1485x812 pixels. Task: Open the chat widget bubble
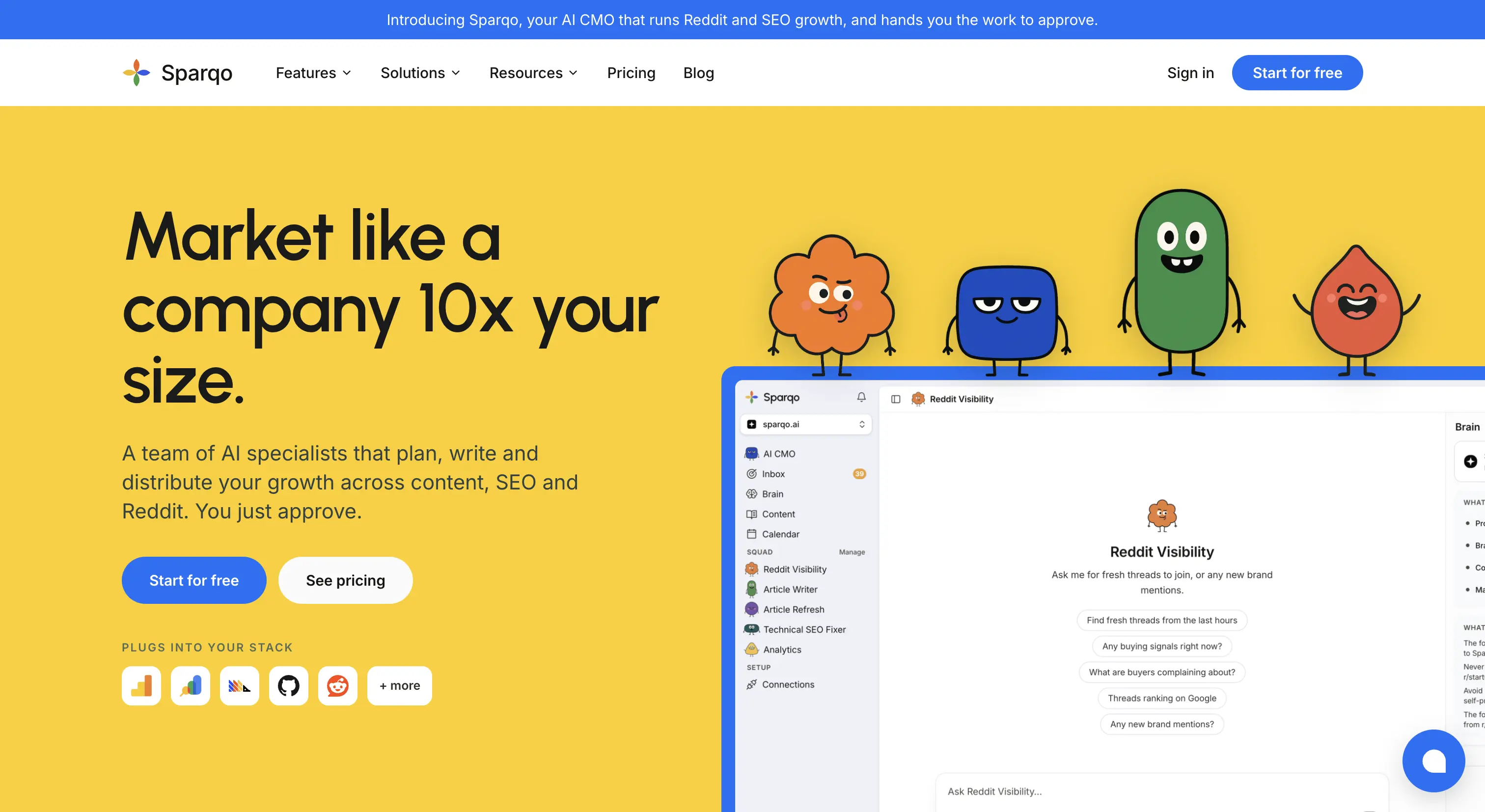[1434, 761]
